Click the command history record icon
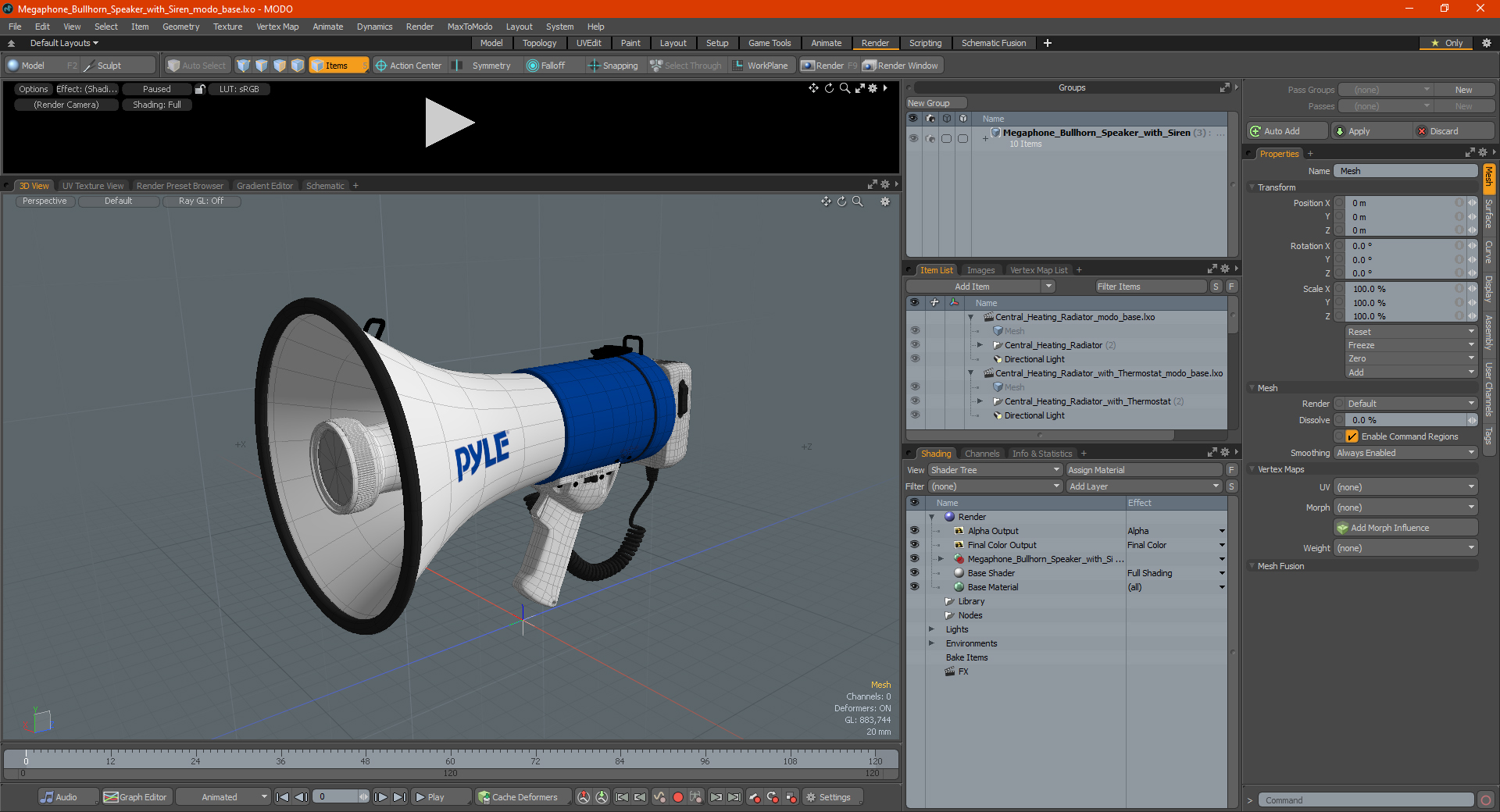The image size is (1500, 812). (x=1486, y=800)
